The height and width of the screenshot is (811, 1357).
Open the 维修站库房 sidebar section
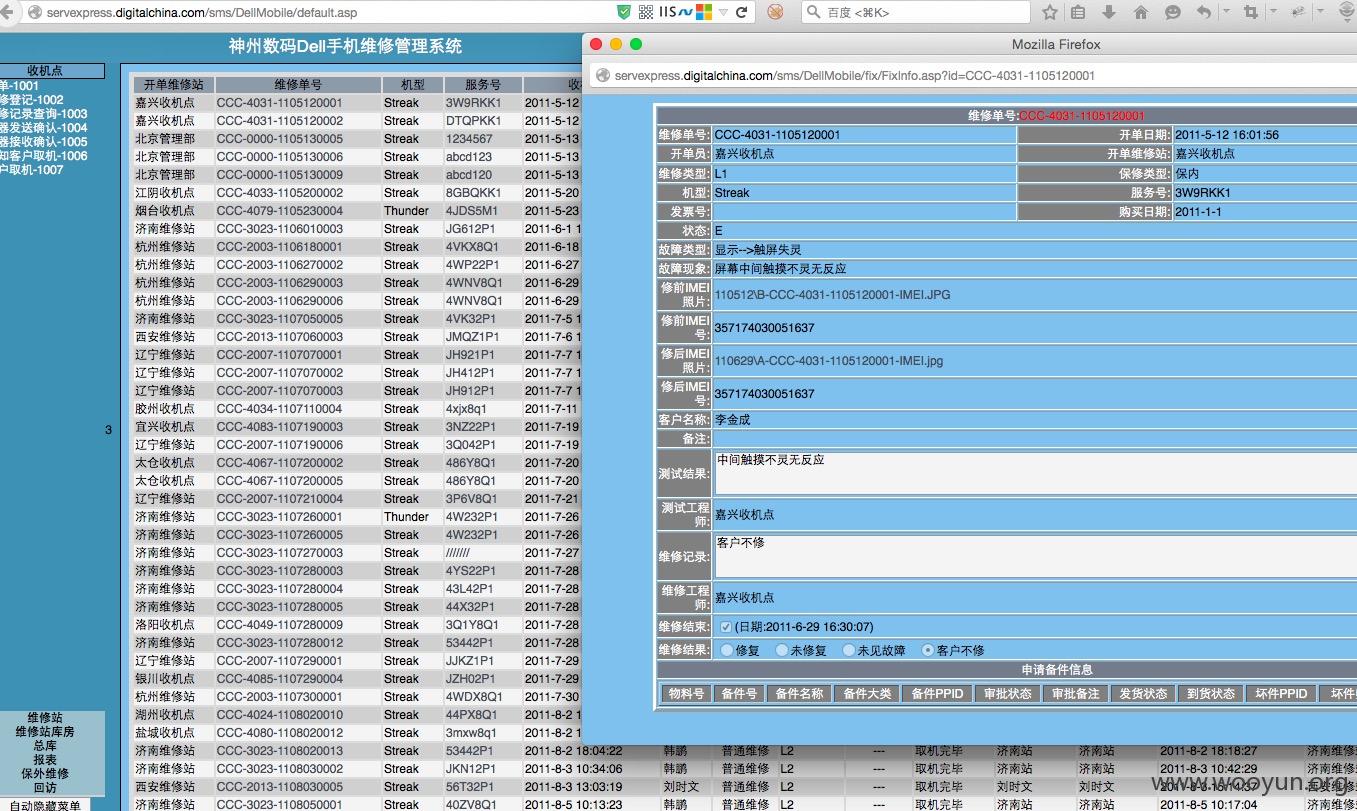pyautogui.click(x=45, y=732)
